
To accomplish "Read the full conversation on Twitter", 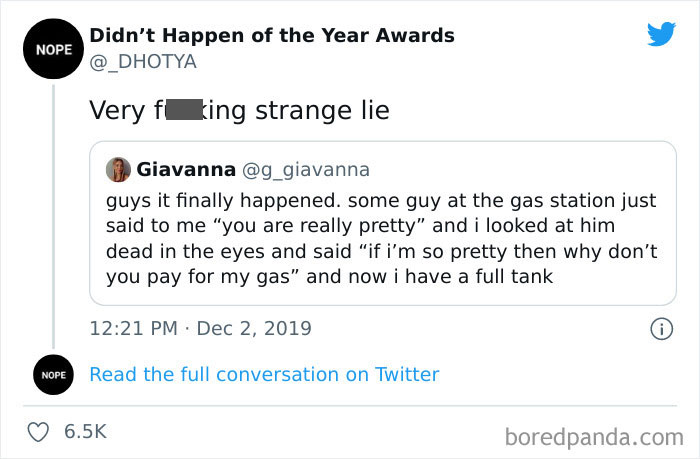I will [x=264, y=375].
